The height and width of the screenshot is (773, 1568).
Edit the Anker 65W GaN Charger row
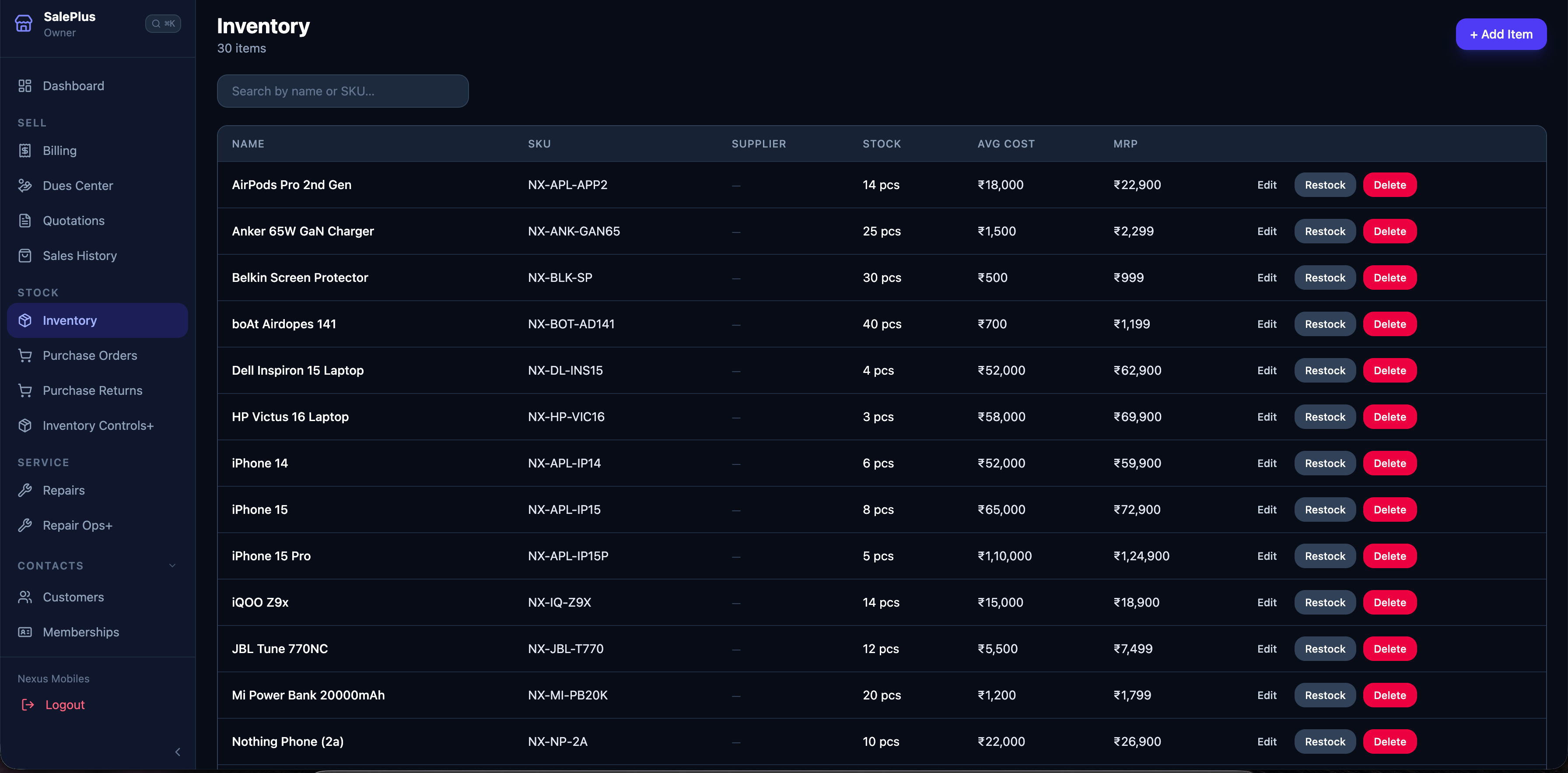click(1267, 231)
